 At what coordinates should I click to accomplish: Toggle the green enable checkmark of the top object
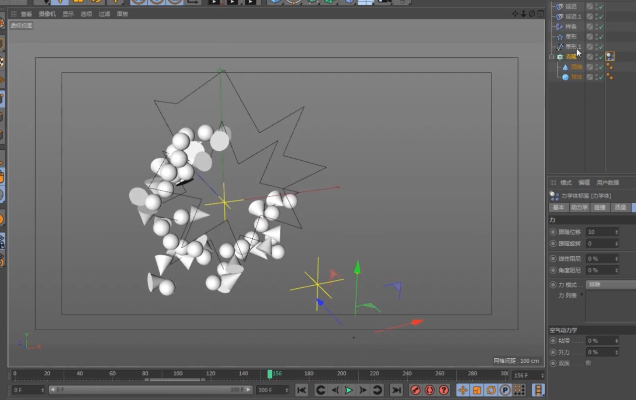[600, 6]
